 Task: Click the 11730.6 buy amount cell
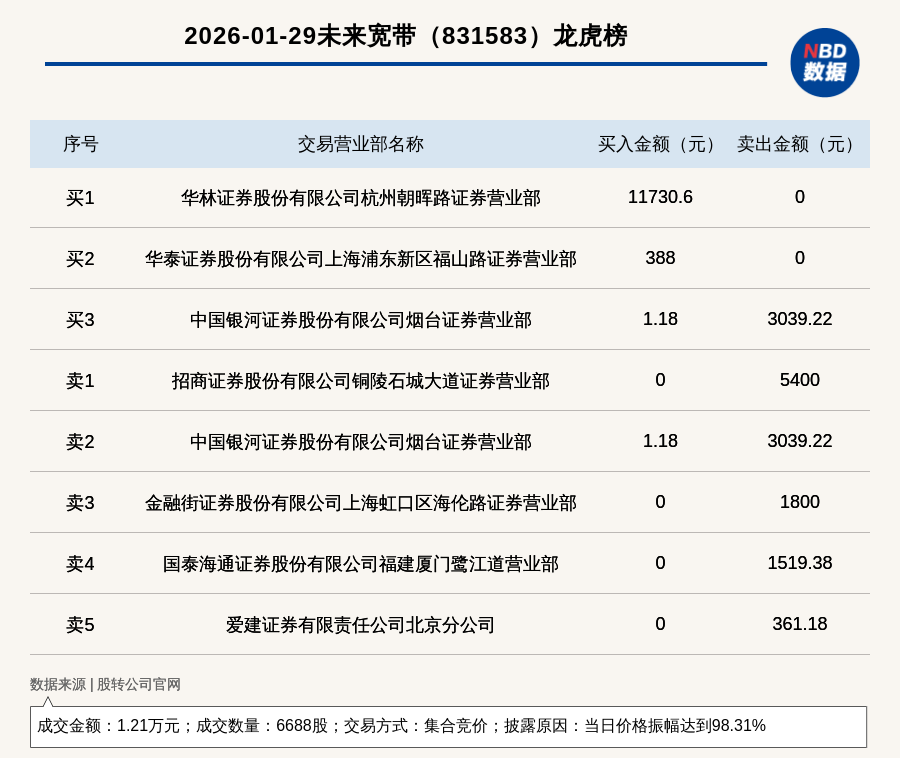[660, 197]
